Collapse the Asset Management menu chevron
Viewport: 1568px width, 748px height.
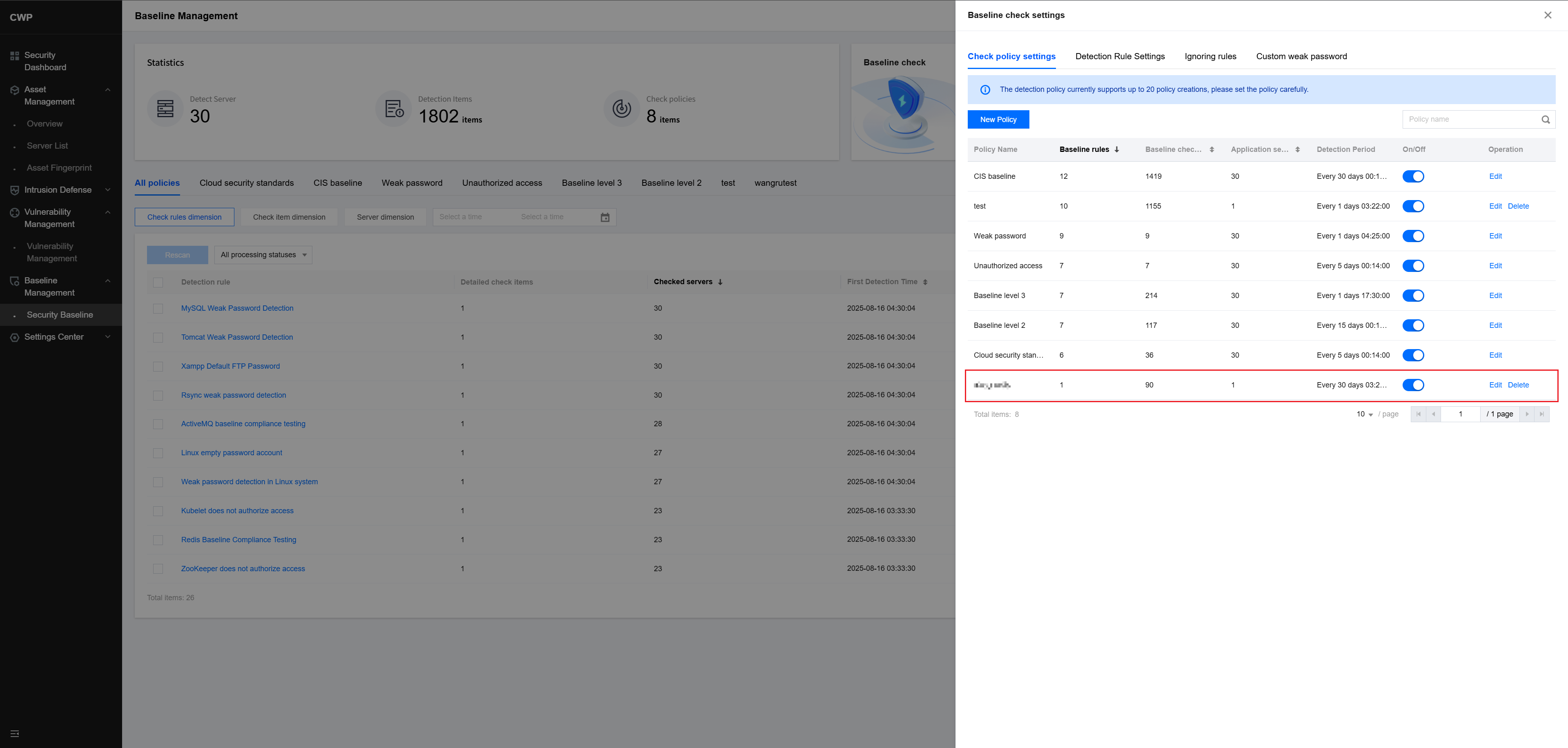click(108, 90)
